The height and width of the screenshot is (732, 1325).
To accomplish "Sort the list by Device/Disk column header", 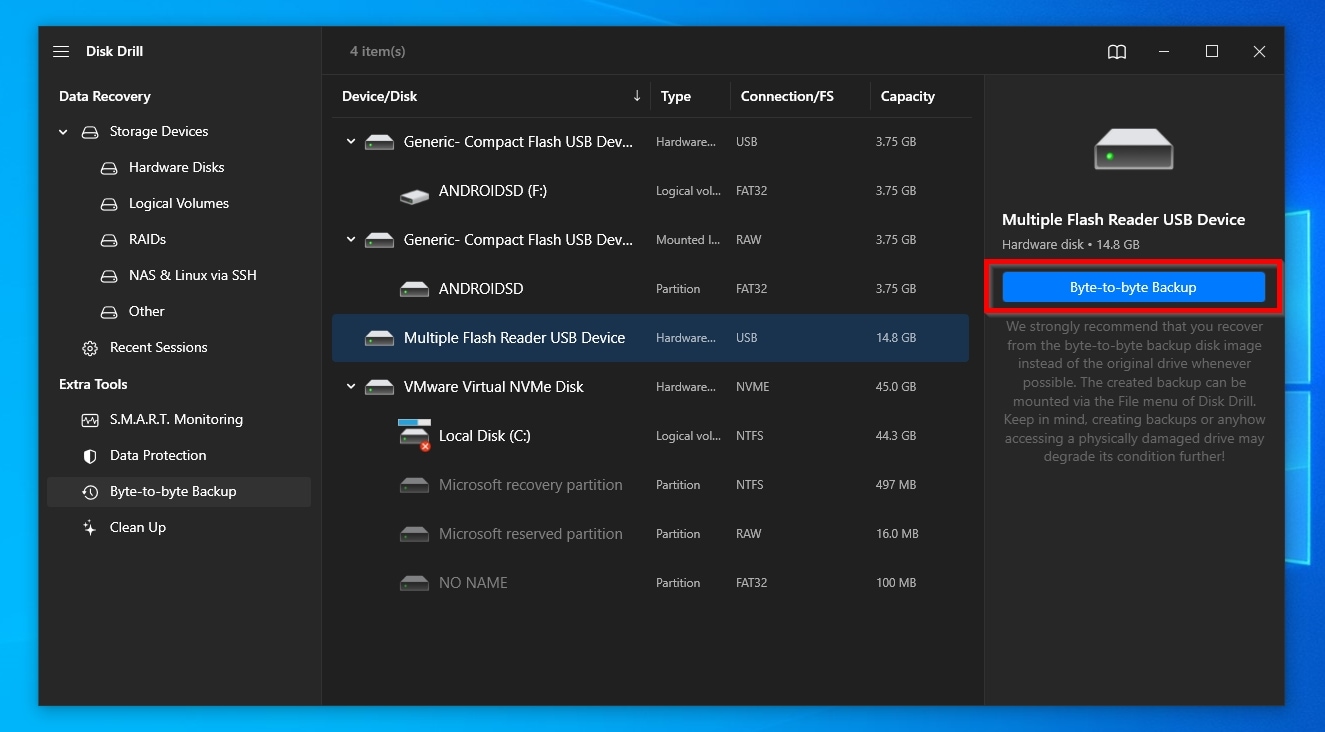I will point(380,97).
